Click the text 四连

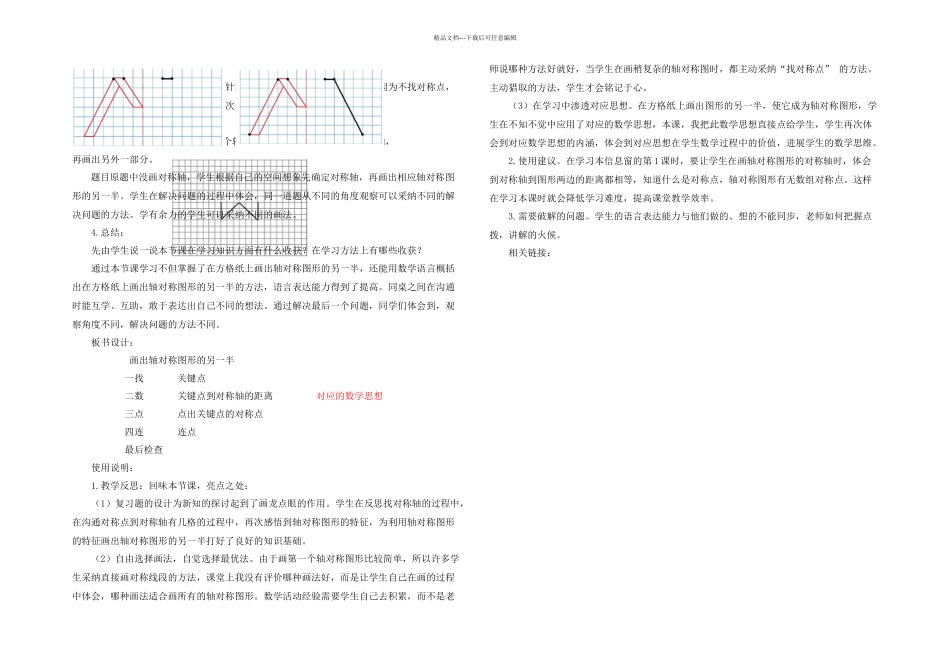[x=134, y=432]
